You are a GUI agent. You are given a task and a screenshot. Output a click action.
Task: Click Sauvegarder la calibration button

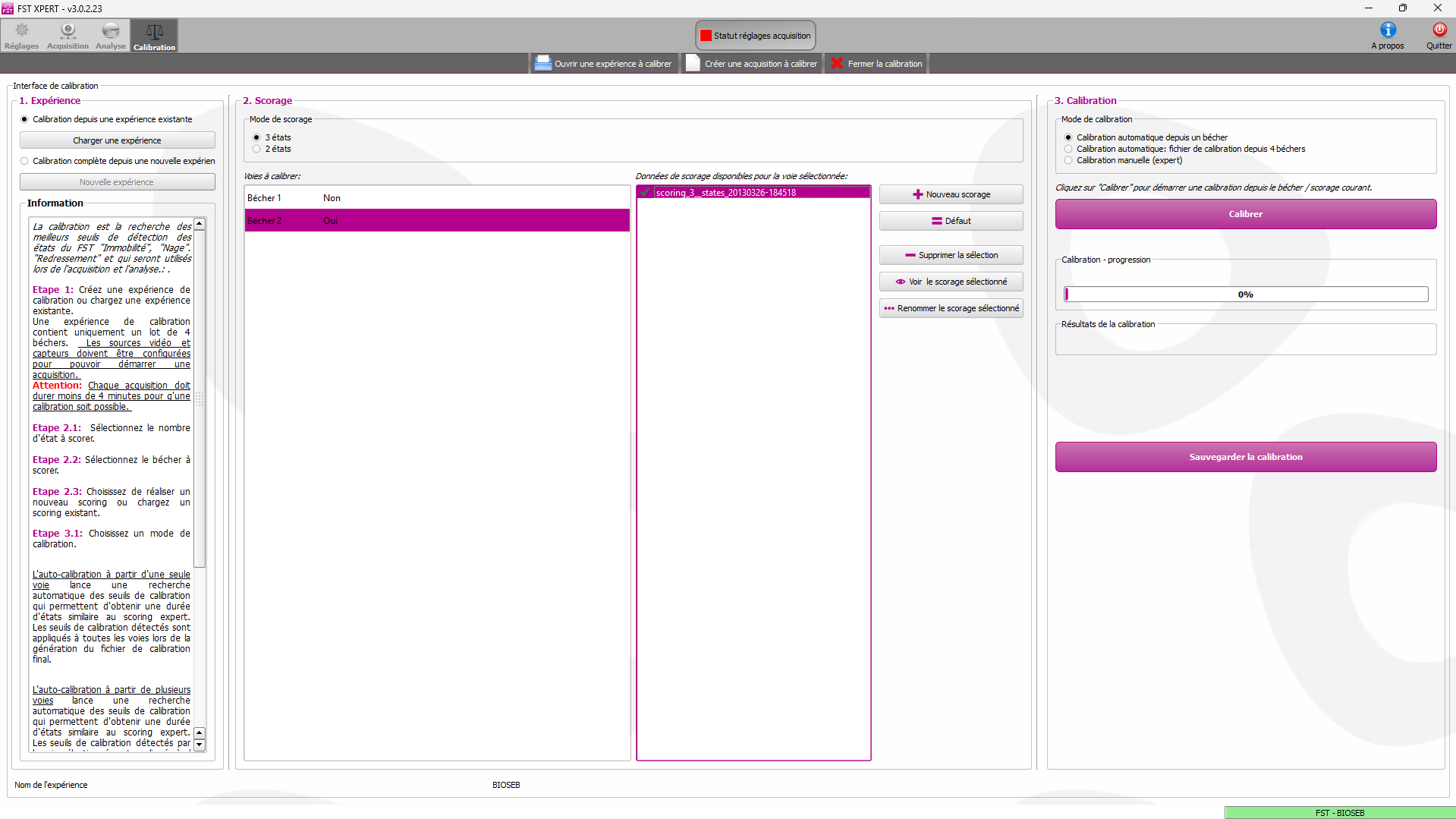(x=1245, y=457)
